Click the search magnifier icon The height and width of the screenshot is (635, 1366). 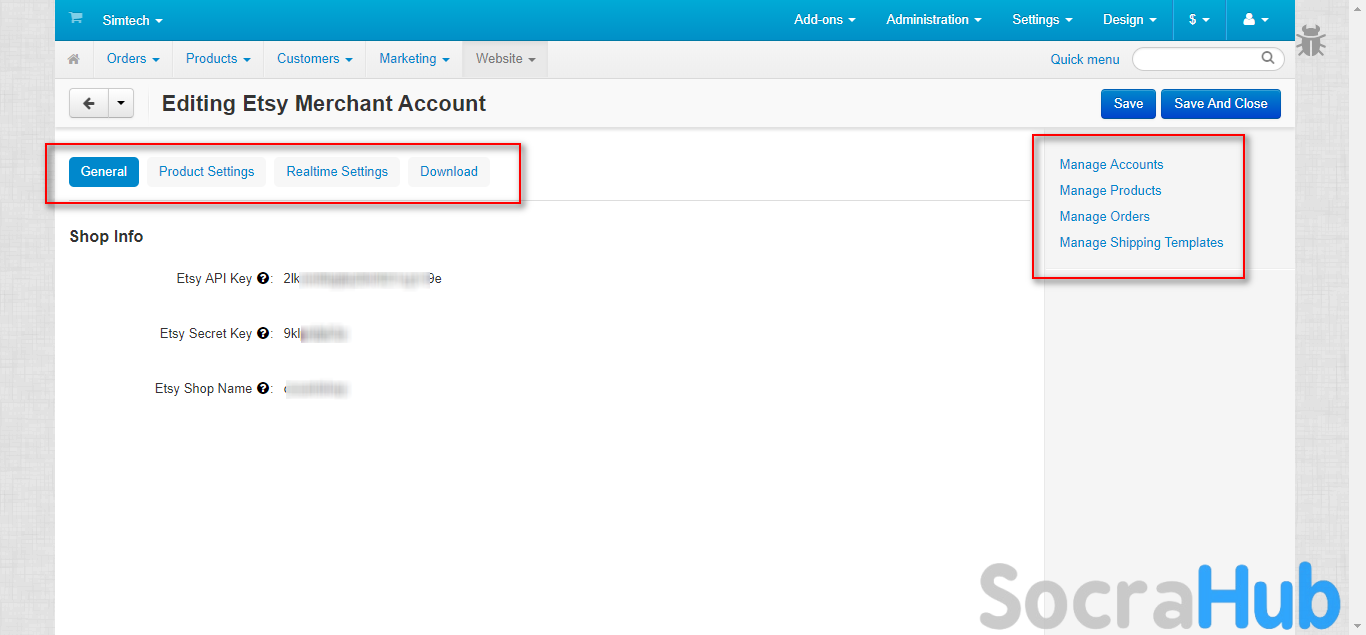click(x=1268, y=58)
